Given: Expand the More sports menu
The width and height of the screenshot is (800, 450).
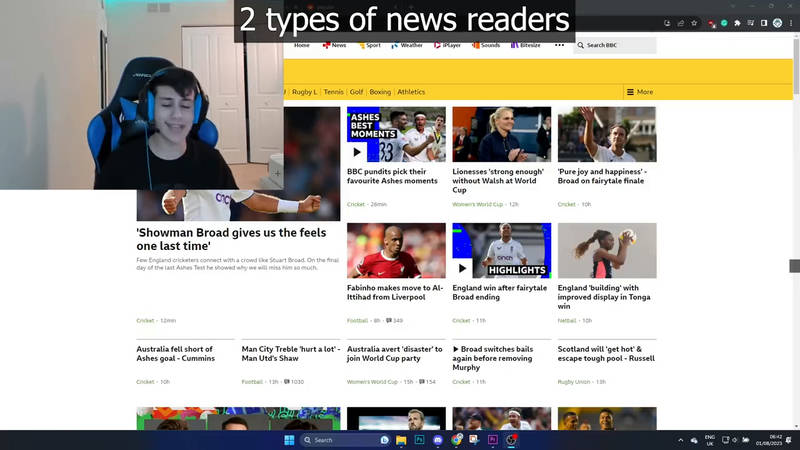Looking at the screenshot, I should point(640,92).
